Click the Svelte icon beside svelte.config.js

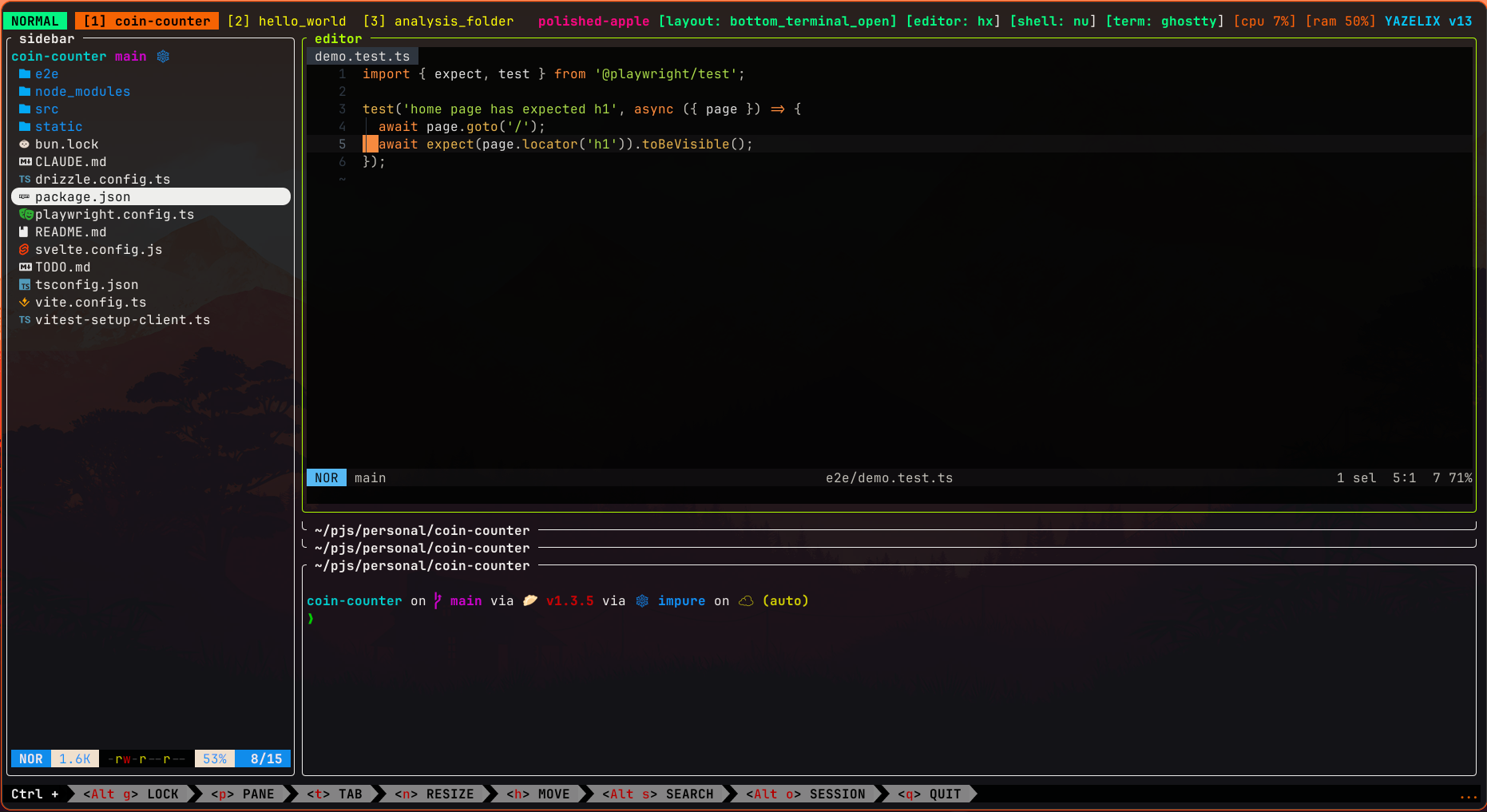pos(25,250)
